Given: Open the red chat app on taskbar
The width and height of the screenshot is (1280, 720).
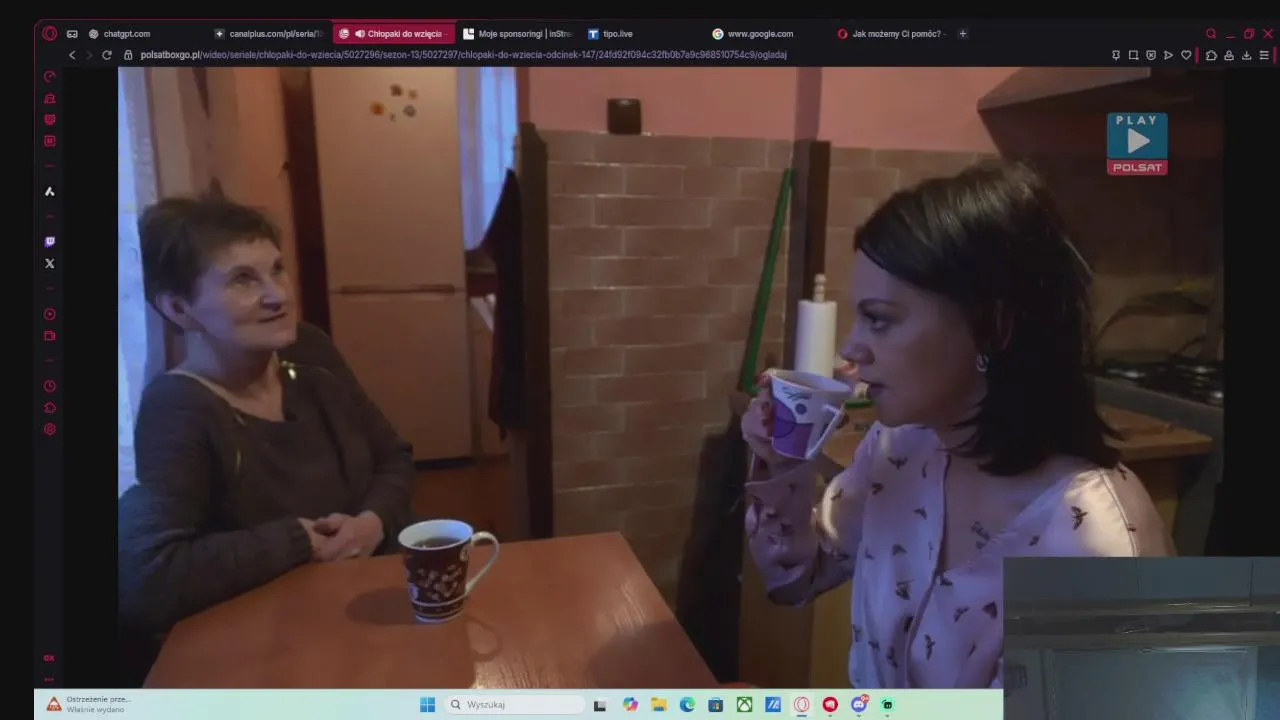Looking at the screenshot, I should click(830, 705).
